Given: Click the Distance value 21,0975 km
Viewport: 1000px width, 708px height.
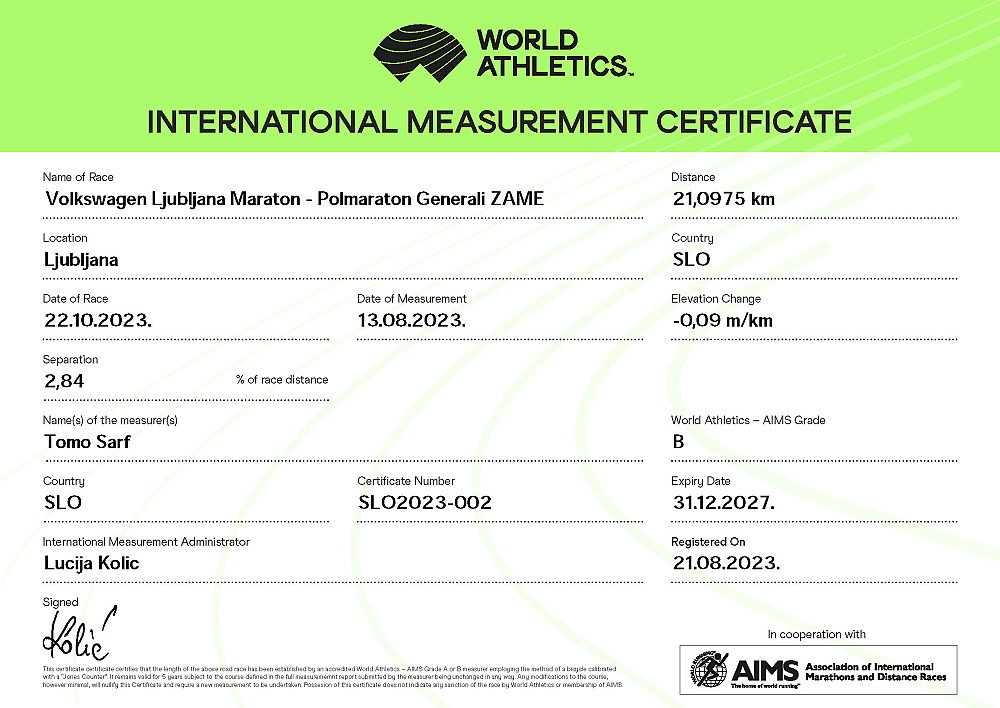Looking at the screenshot, I should [x=724, y=198].
